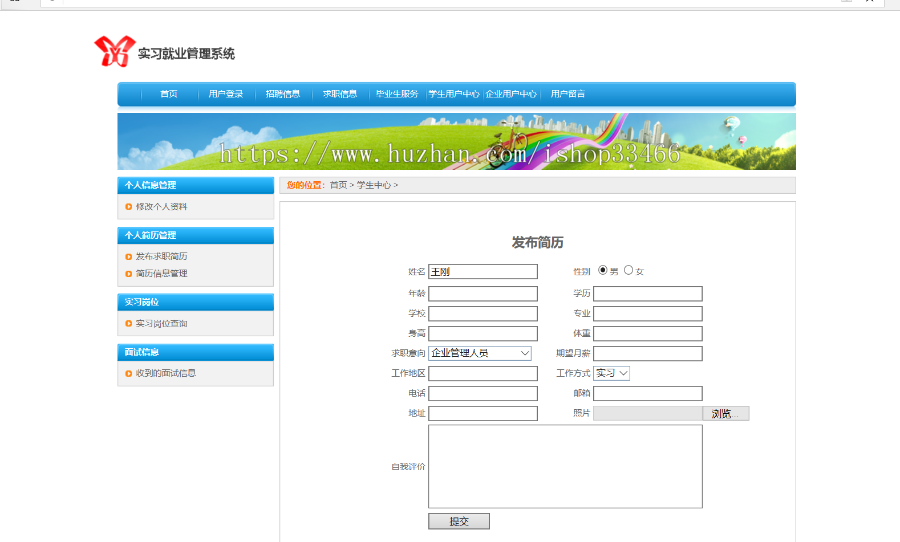
Task: Select the 女 gender radio button
Action: [x=629, y=270]
